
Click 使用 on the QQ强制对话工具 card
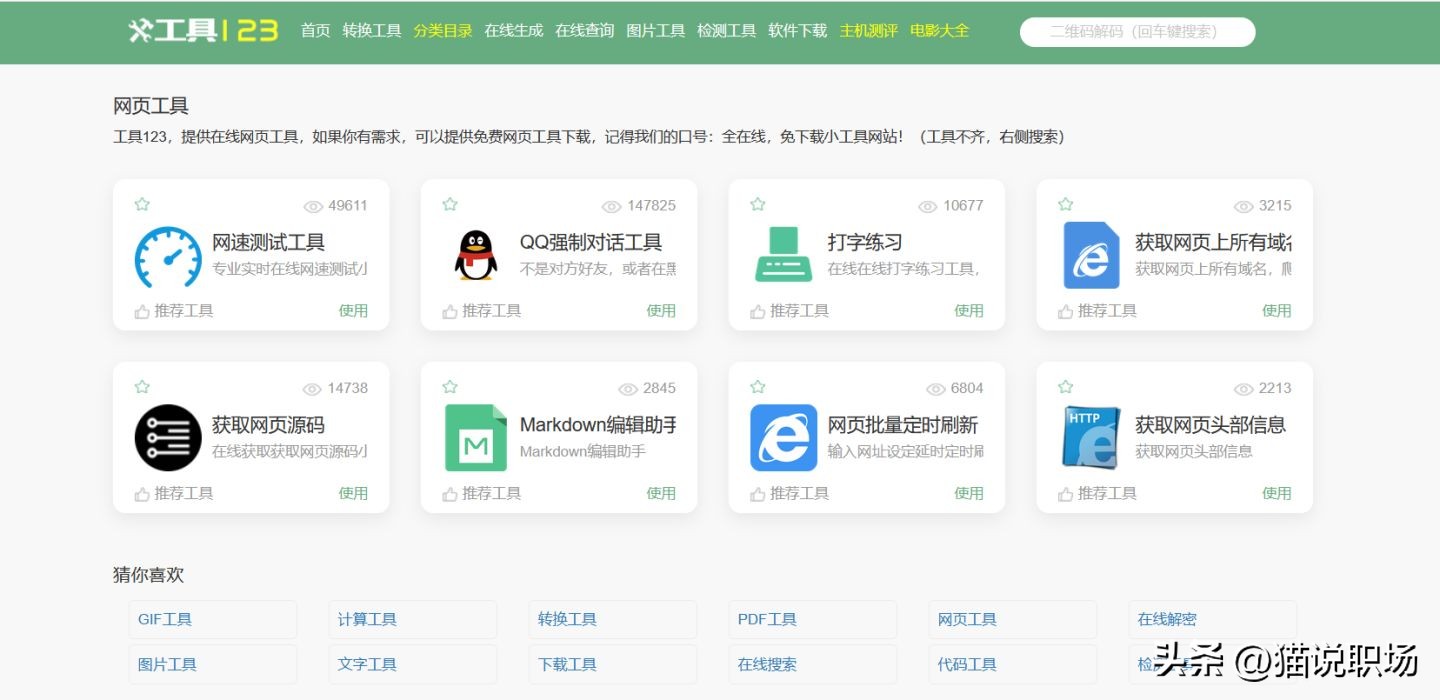662,311
